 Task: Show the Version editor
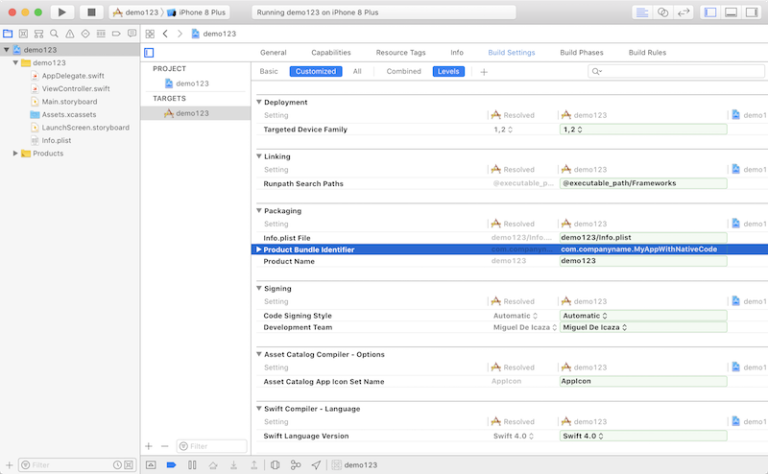683,12
